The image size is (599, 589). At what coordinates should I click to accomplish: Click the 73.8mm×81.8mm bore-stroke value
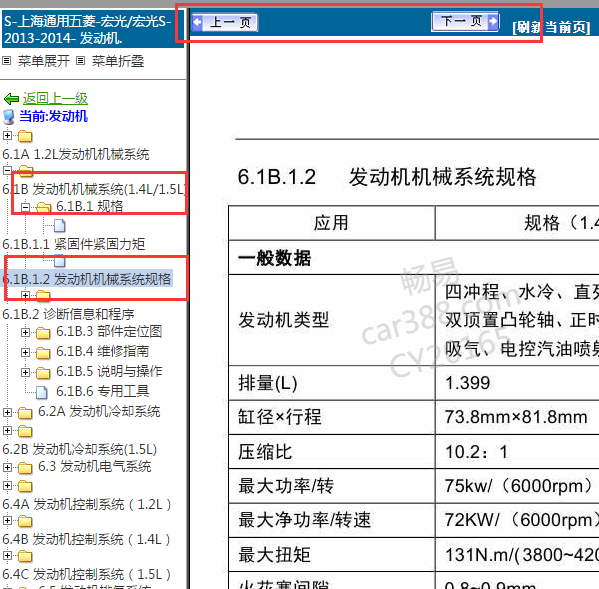point(516,417)
